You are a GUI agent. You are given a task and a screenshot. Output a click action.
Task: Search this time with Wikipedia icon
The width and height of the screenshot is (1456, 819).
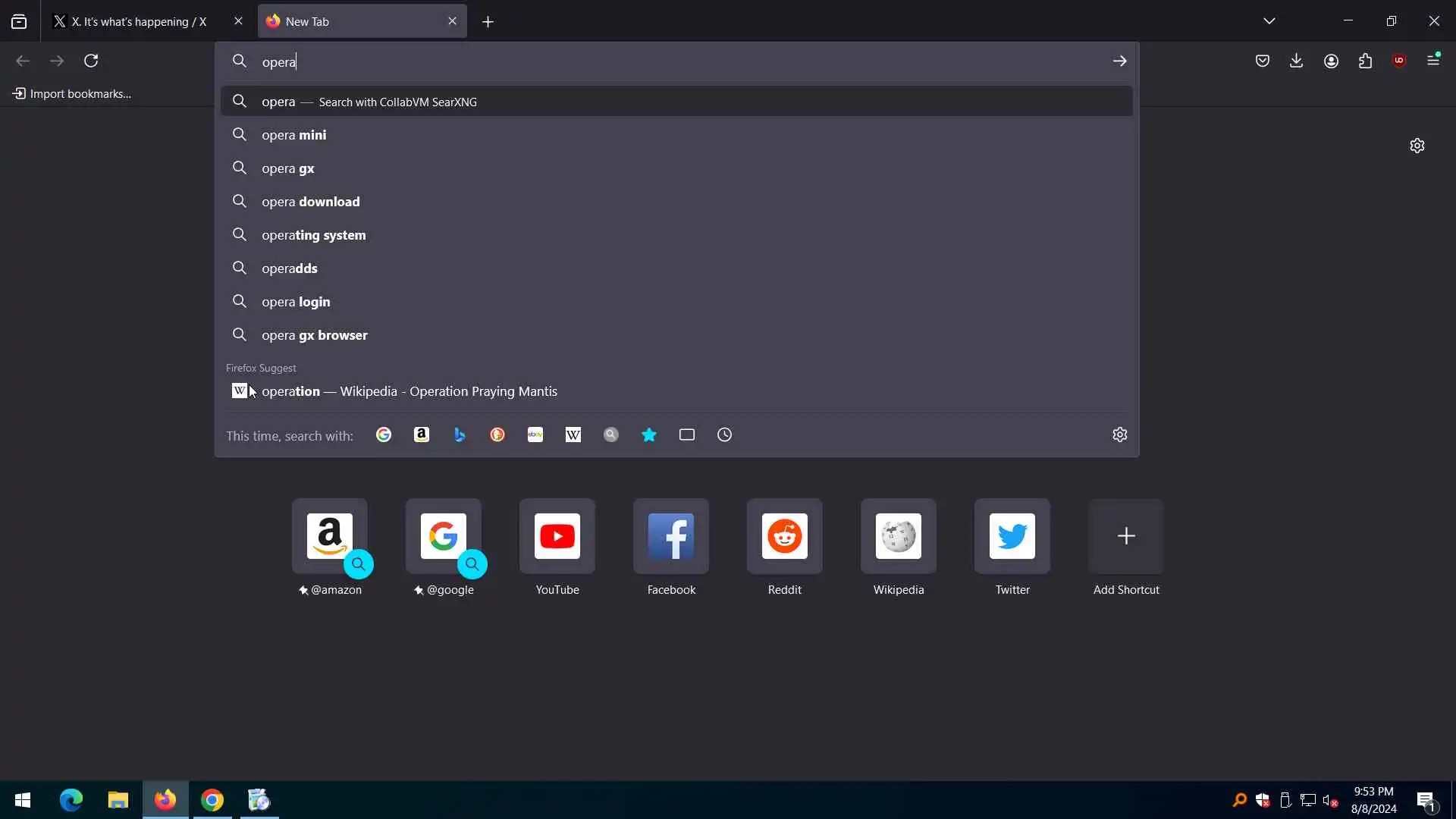coord(573,435)
